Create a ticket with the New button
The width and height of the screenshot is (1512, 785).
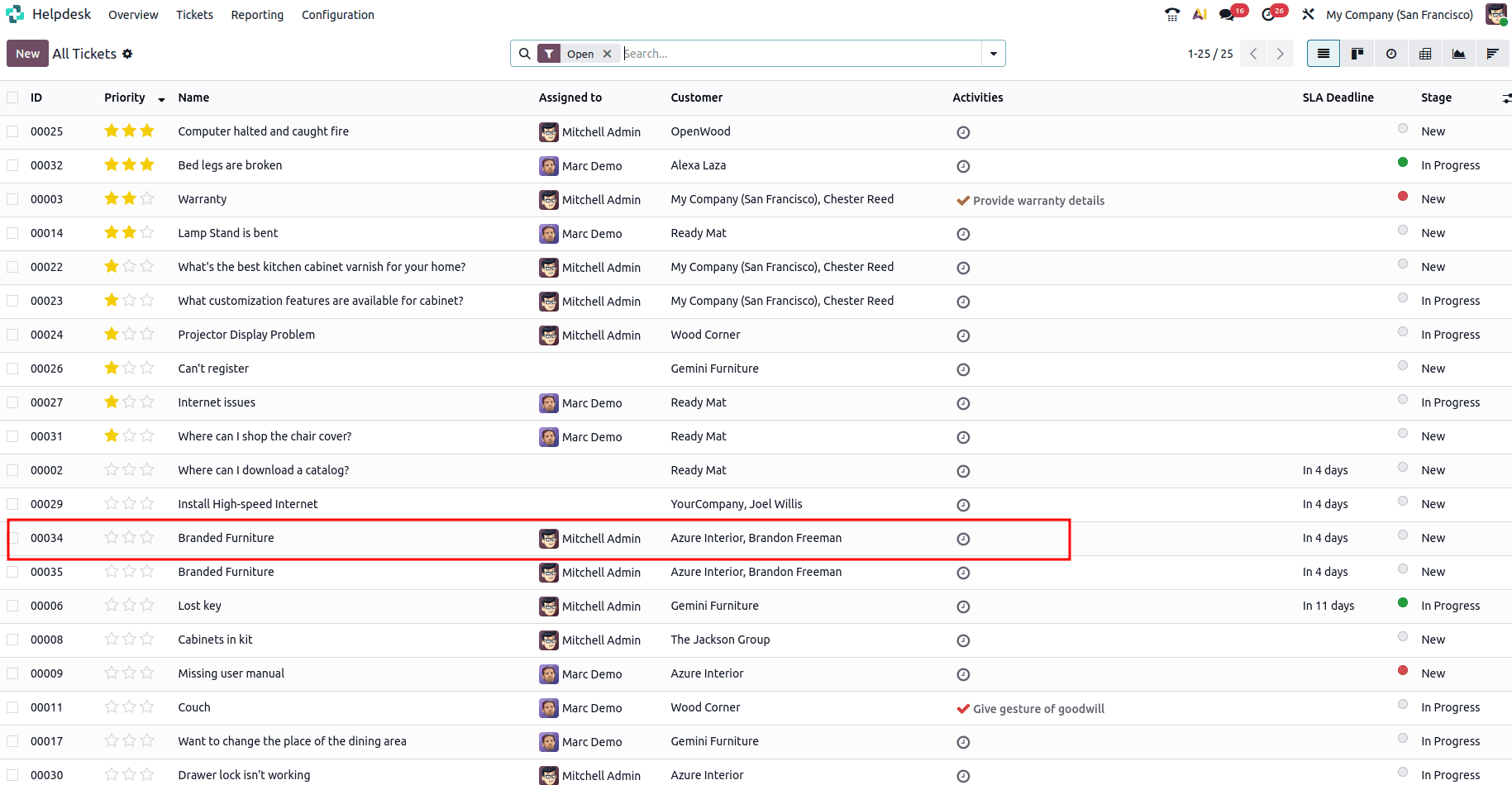pyautogui.click(x=27, y=53)
